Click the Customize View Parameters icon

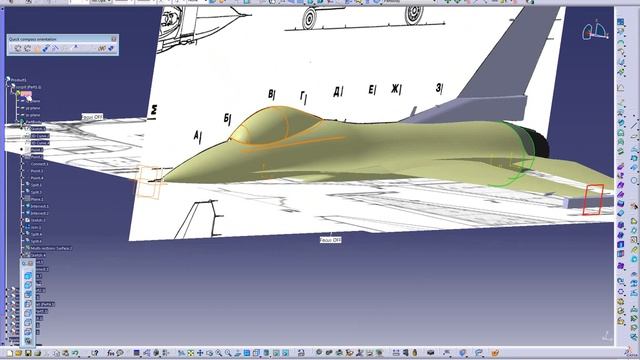[28, 340]
